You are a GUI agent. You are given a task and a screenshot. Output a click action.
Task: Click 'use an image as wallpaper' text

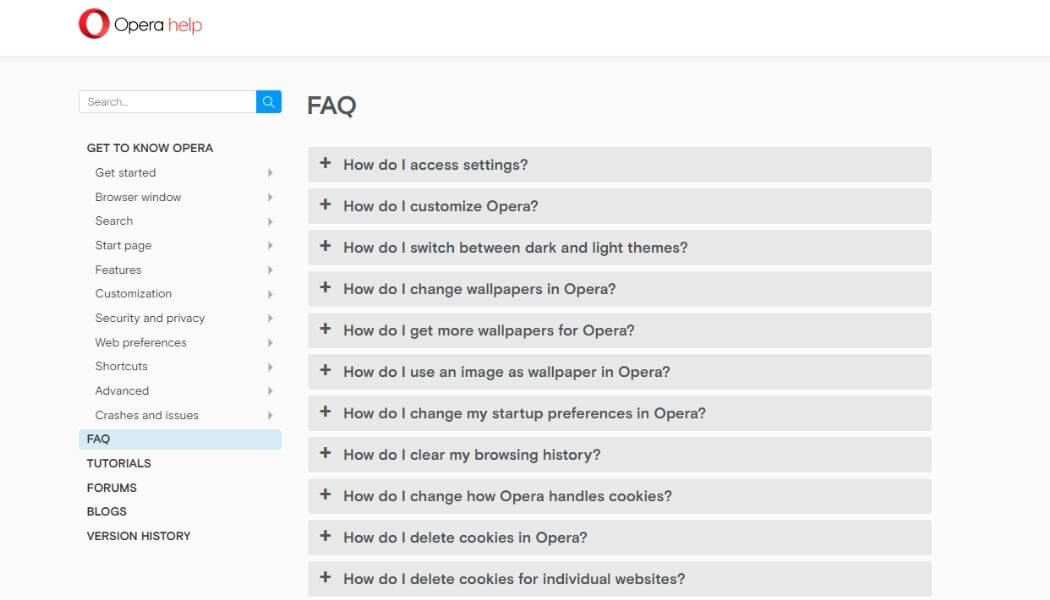[x=505, y=372]
